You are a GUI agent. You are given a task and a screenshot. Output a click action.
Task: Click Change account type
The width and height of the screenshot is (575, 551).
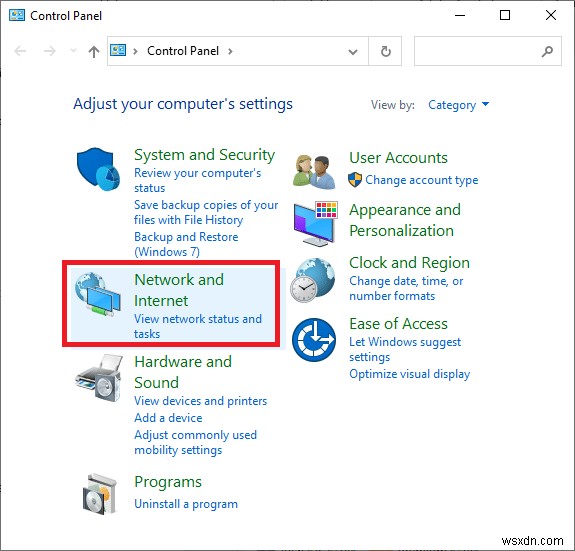click(422, 180)
